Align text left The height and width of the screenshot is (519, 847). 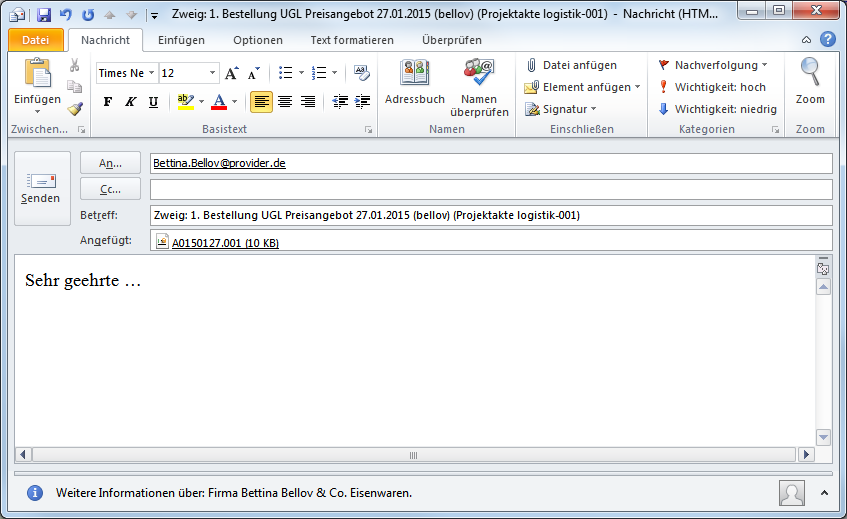tap(261, 102)
